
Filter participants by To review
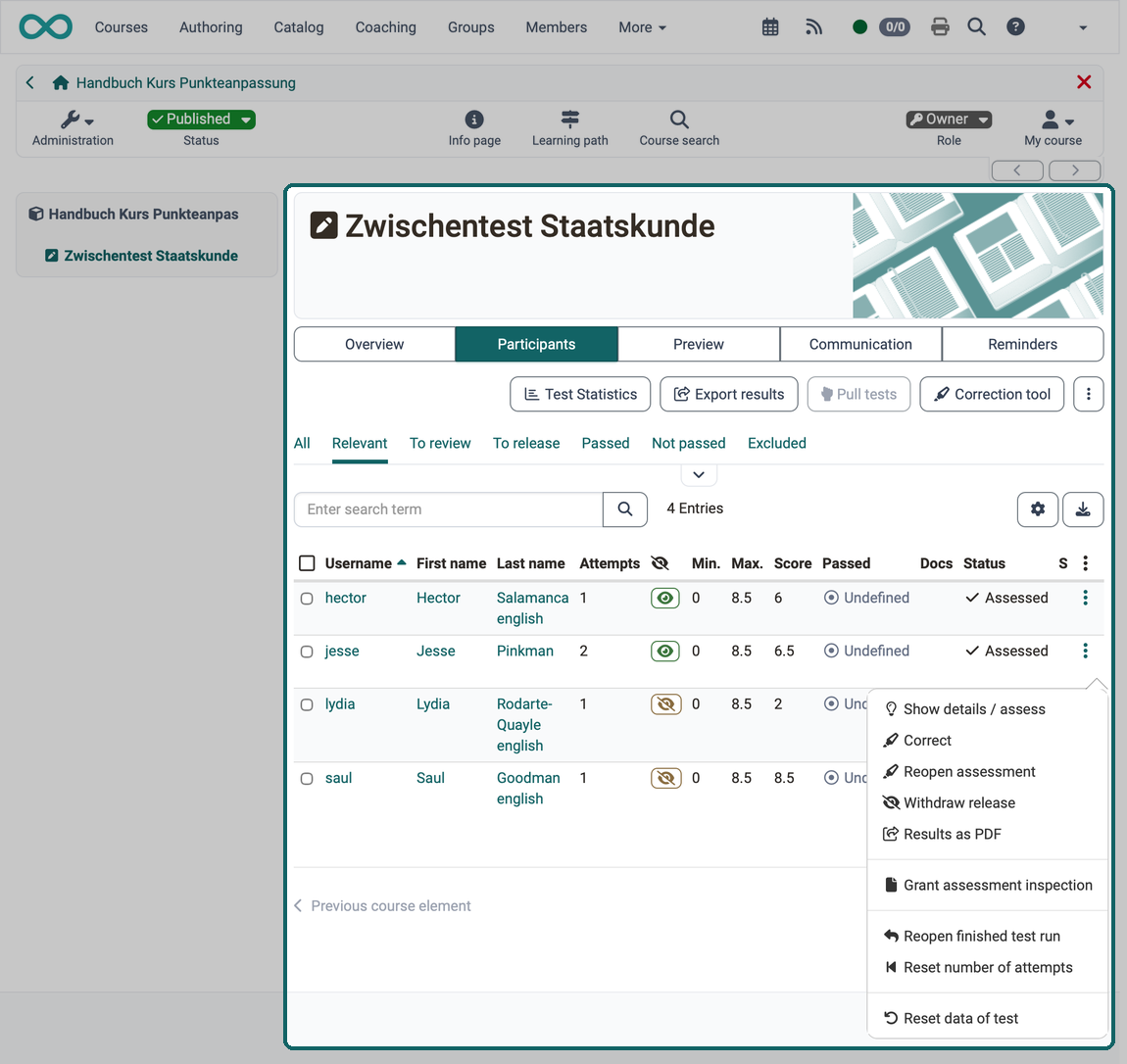440,443
